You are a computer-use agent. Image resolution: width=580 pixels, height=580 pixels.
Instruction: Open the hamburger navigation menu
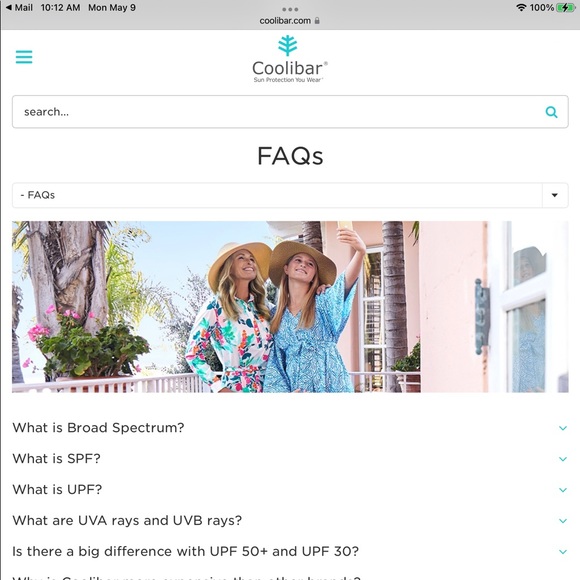[24, 57]
